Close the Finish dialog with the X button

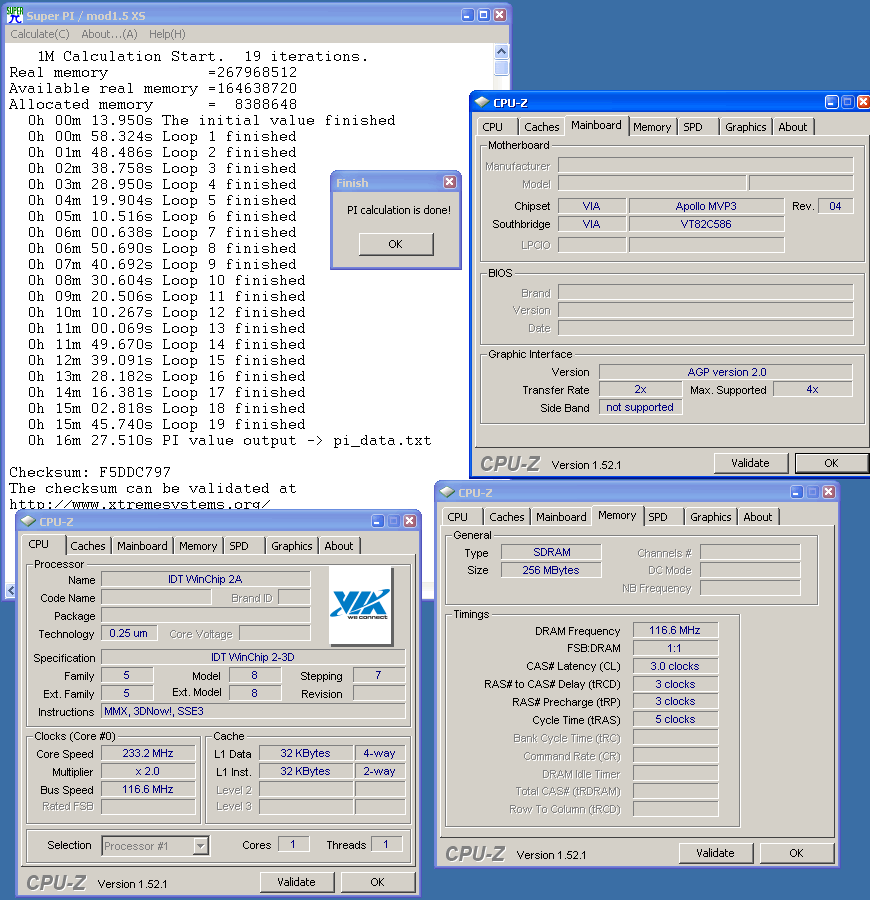point(449,182)
